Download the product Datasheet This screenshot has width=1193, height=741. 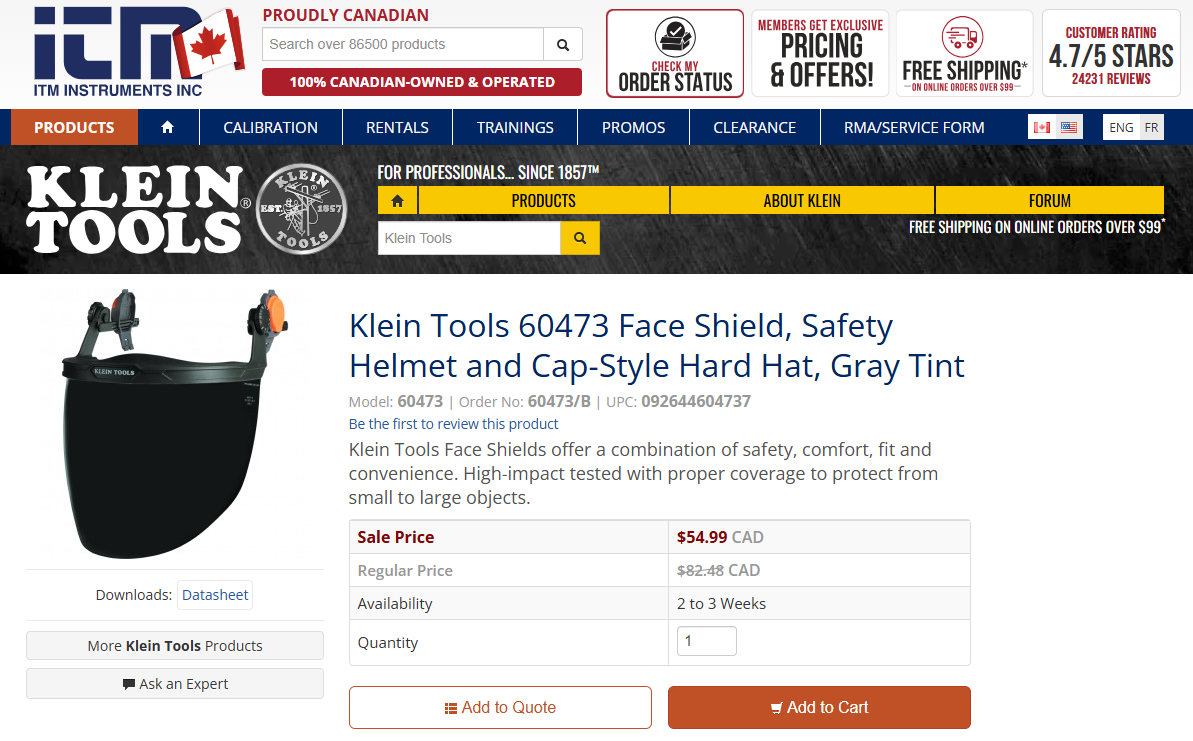[214, 594]
